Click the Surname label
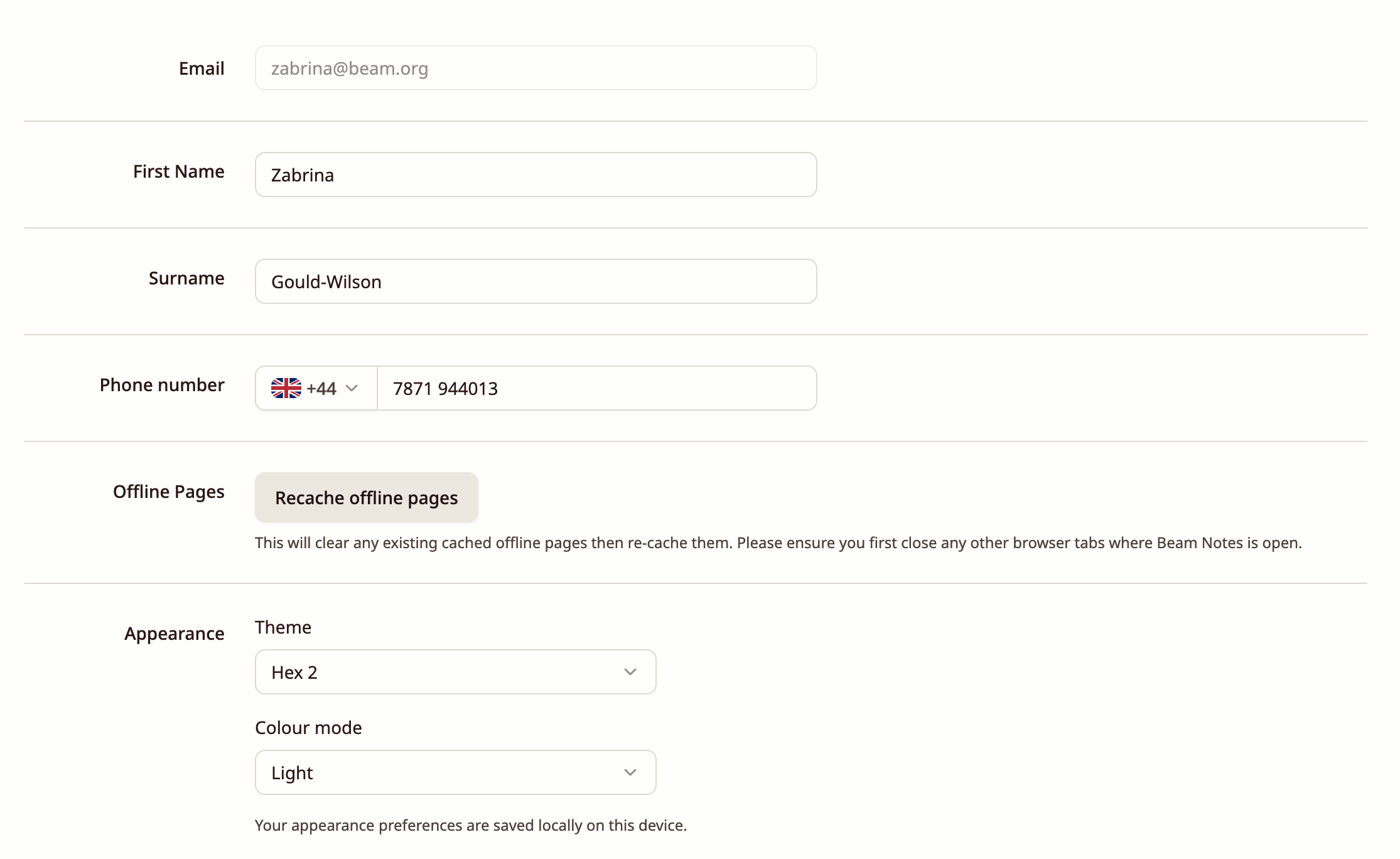 click(x=186, y=278)
